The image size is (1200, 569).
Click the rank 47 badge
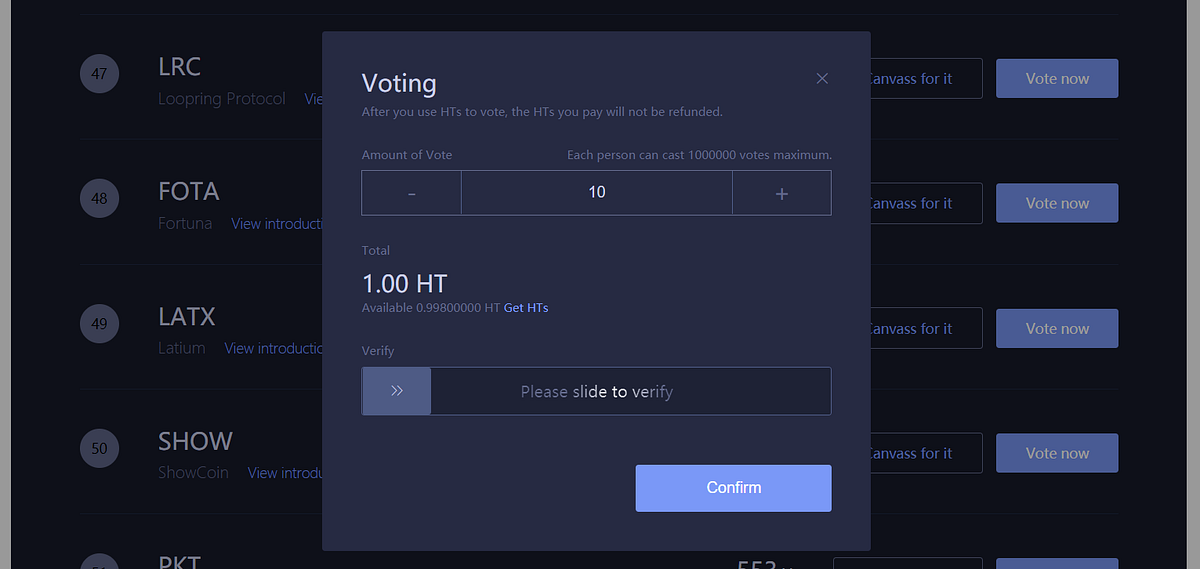[100, 74]
